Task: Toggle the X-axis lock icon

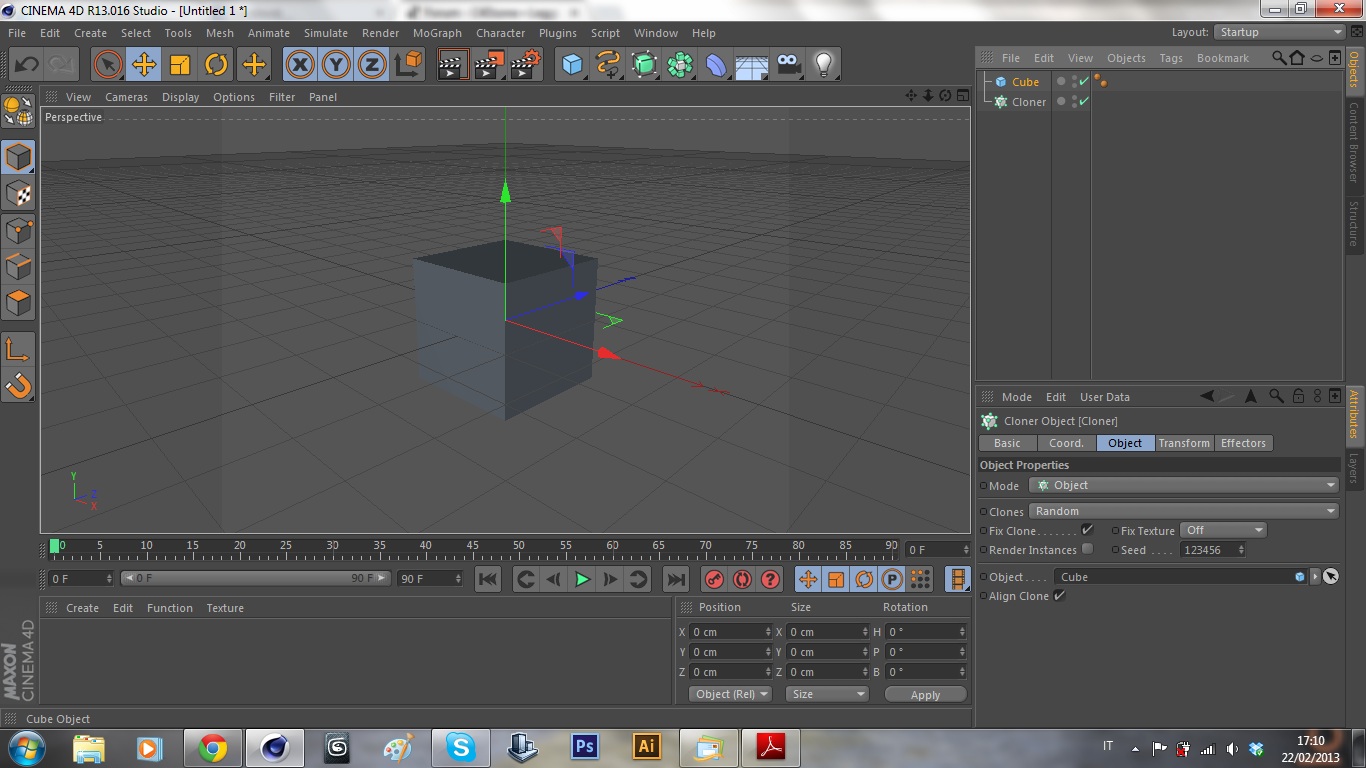Action: [299, 65]
